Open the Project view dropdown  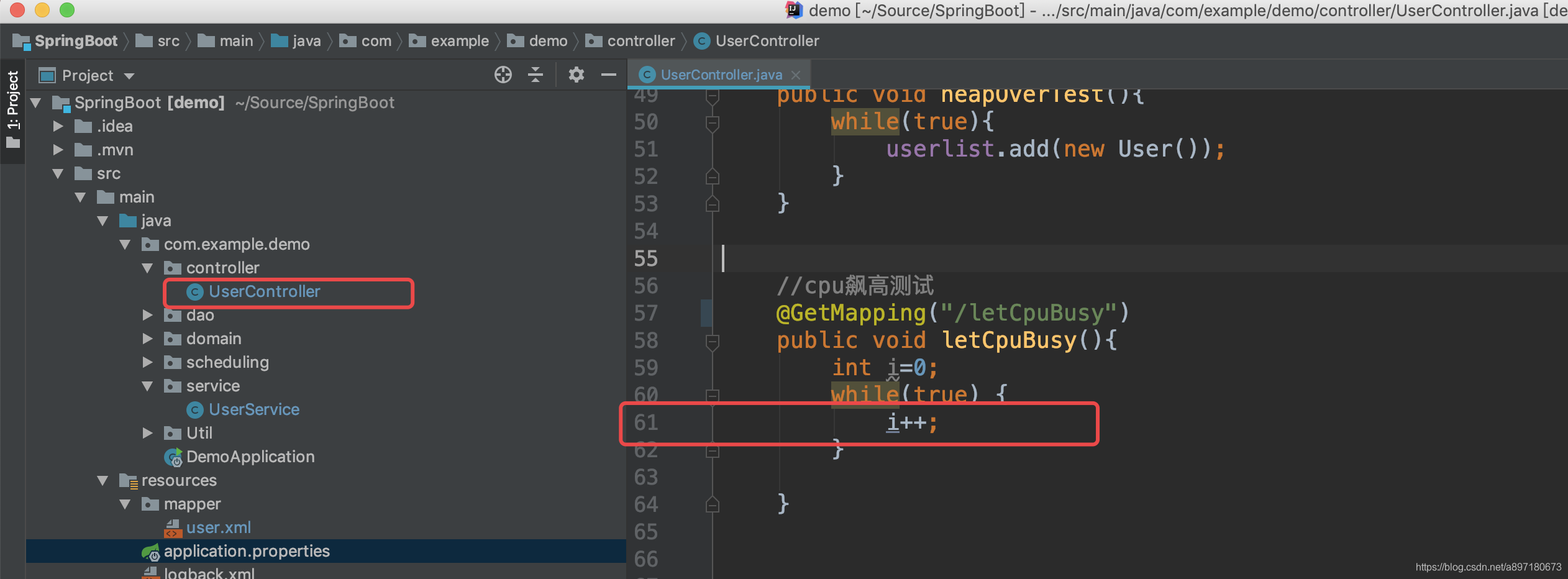pos(129,76)
